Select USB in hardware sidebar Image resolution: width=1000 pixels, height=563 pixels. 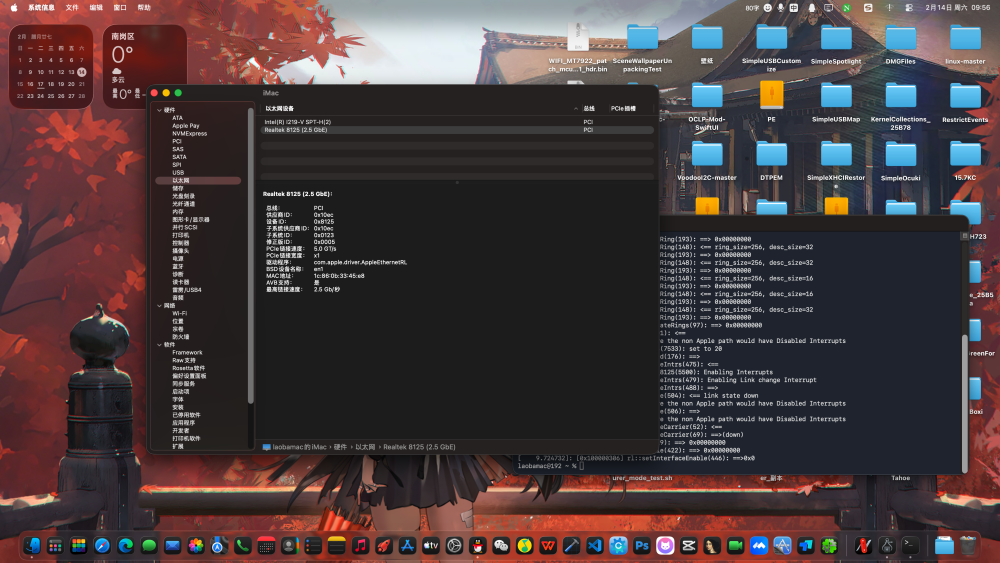(x=178, y=173)
